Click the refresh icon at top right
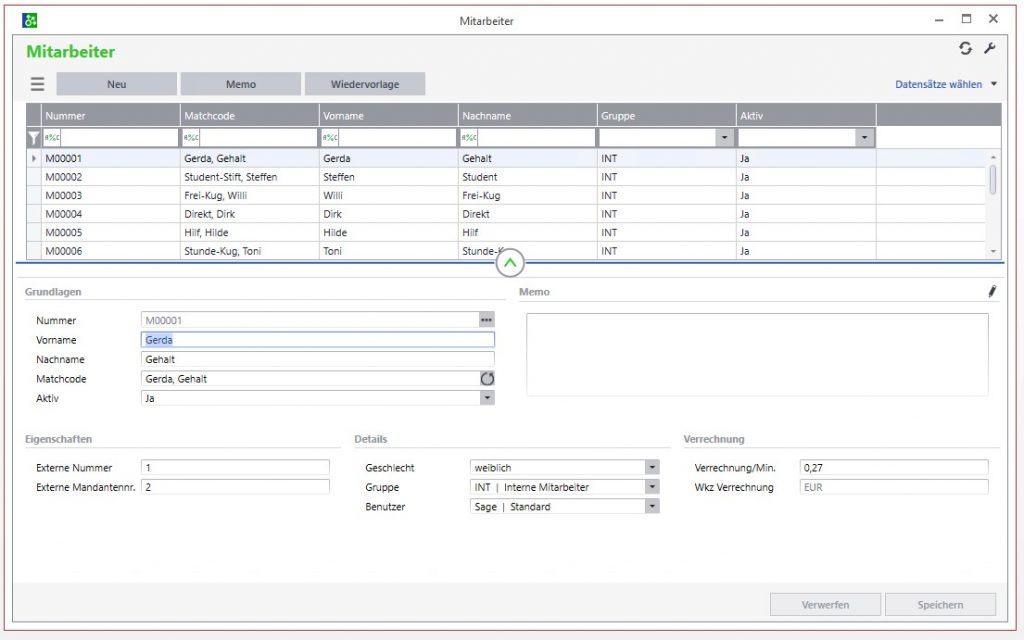 tap(965, 49)
